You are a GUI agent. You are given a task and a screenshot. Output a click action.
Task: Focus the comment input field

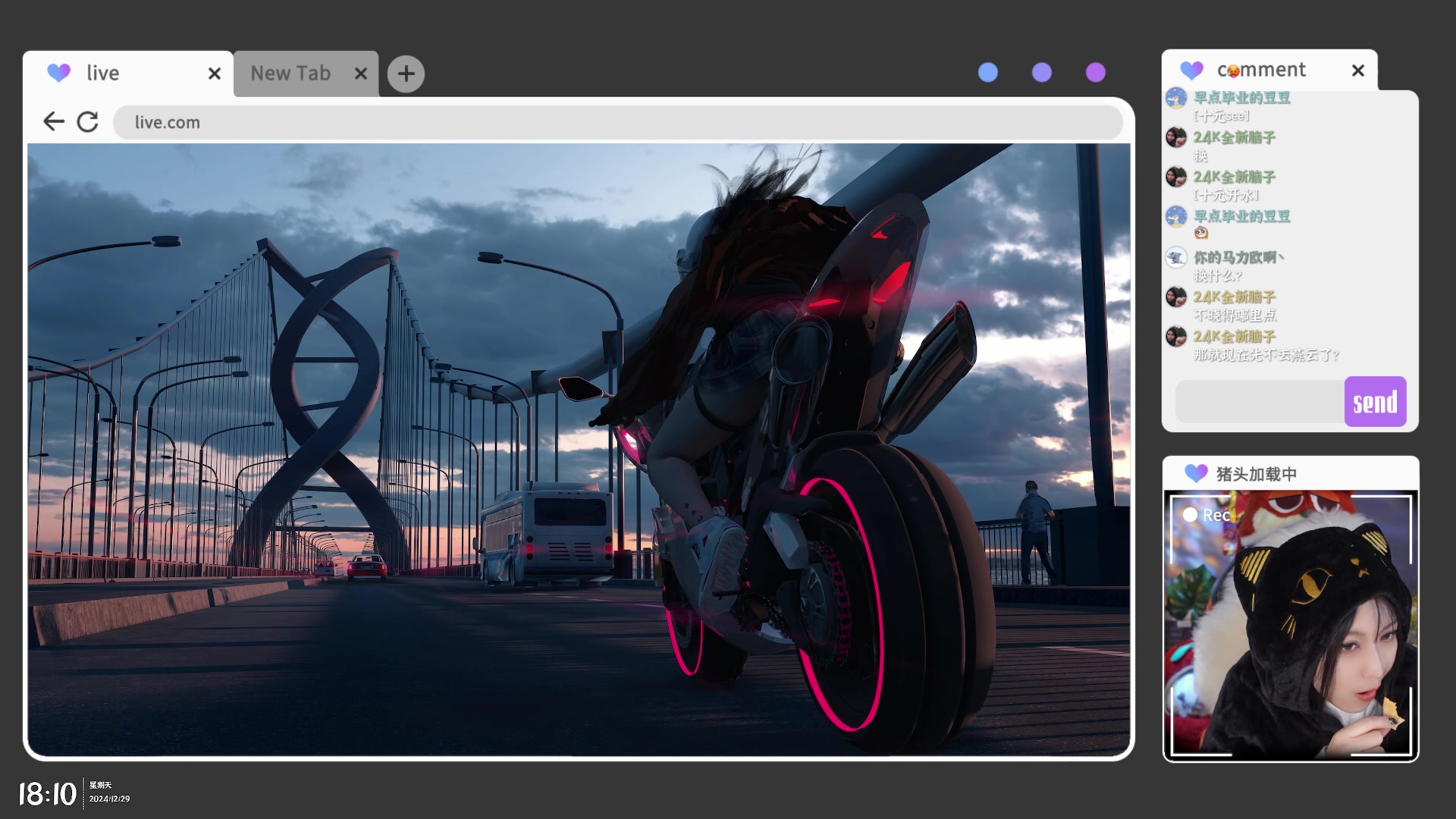[1260, 402]
